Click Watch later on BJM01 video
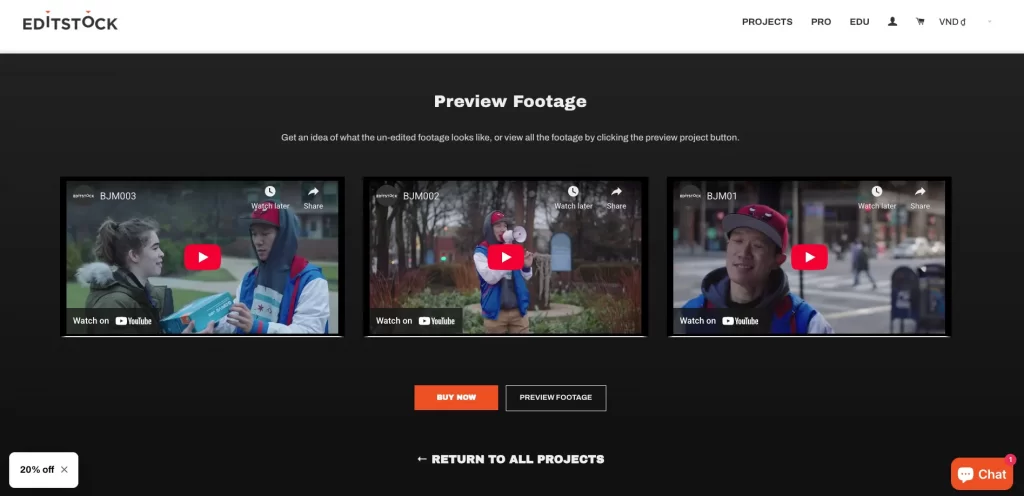 click(x=876, y=197)
